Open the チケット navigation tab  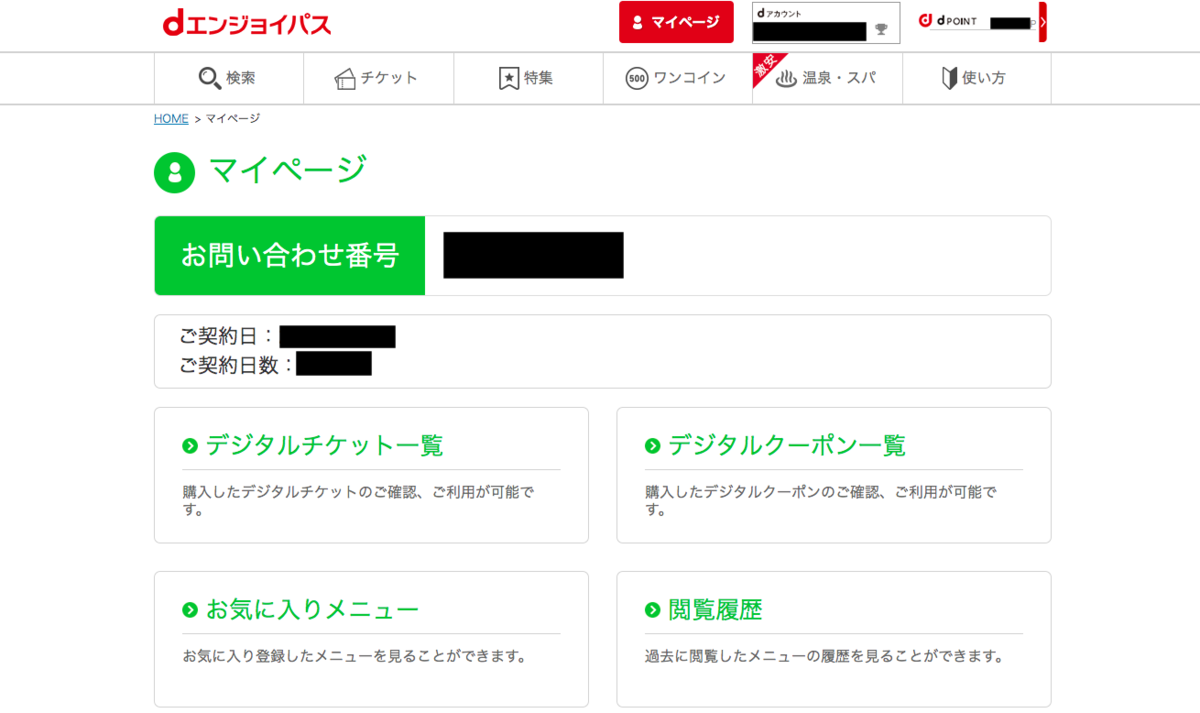[379, 78]
